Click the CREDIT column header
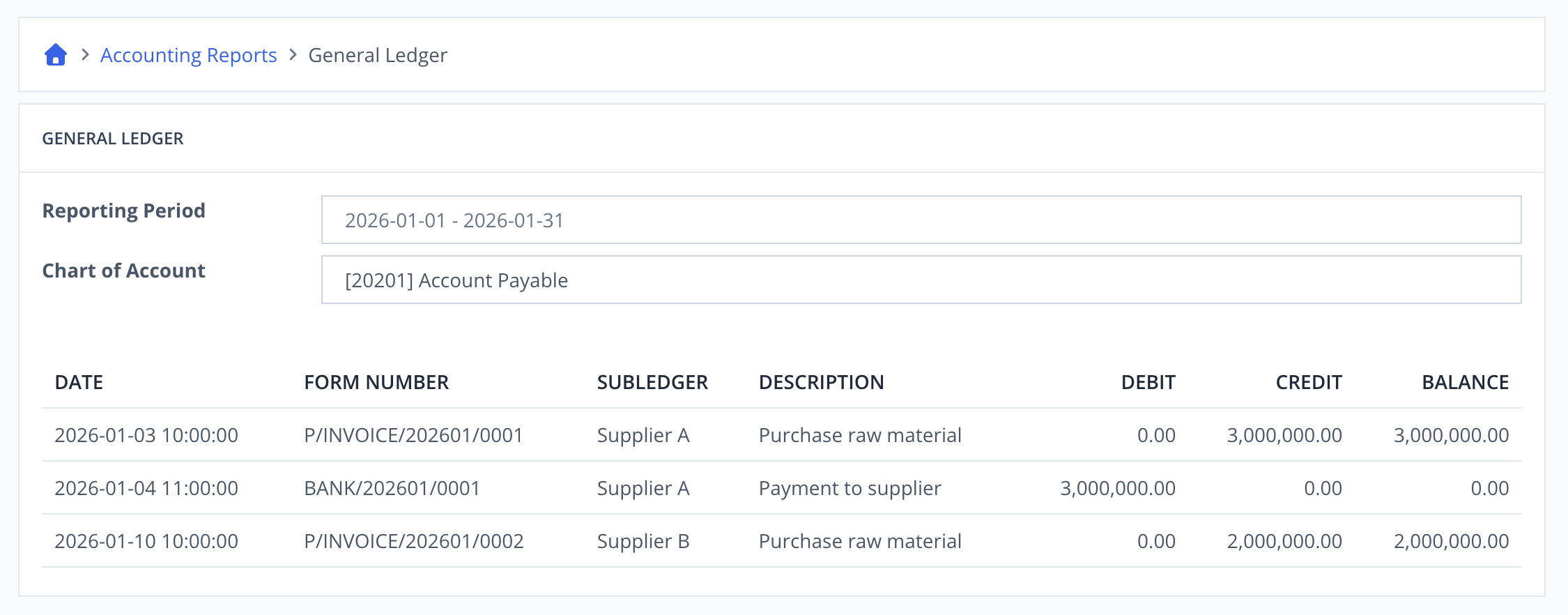Screen dimensions: 1568x615 point(1309,382)
